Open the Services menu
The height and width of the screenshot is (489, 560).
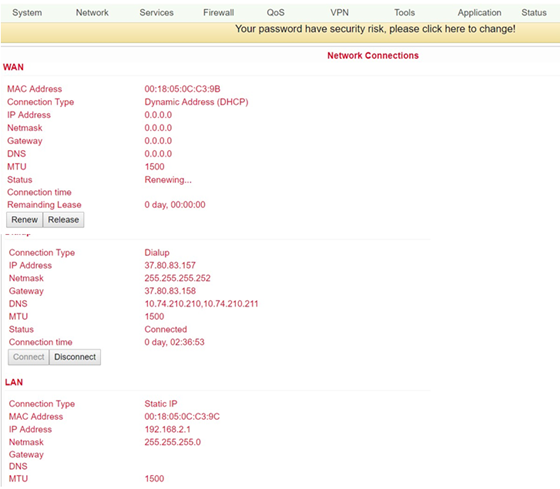[x=156, y=13]
